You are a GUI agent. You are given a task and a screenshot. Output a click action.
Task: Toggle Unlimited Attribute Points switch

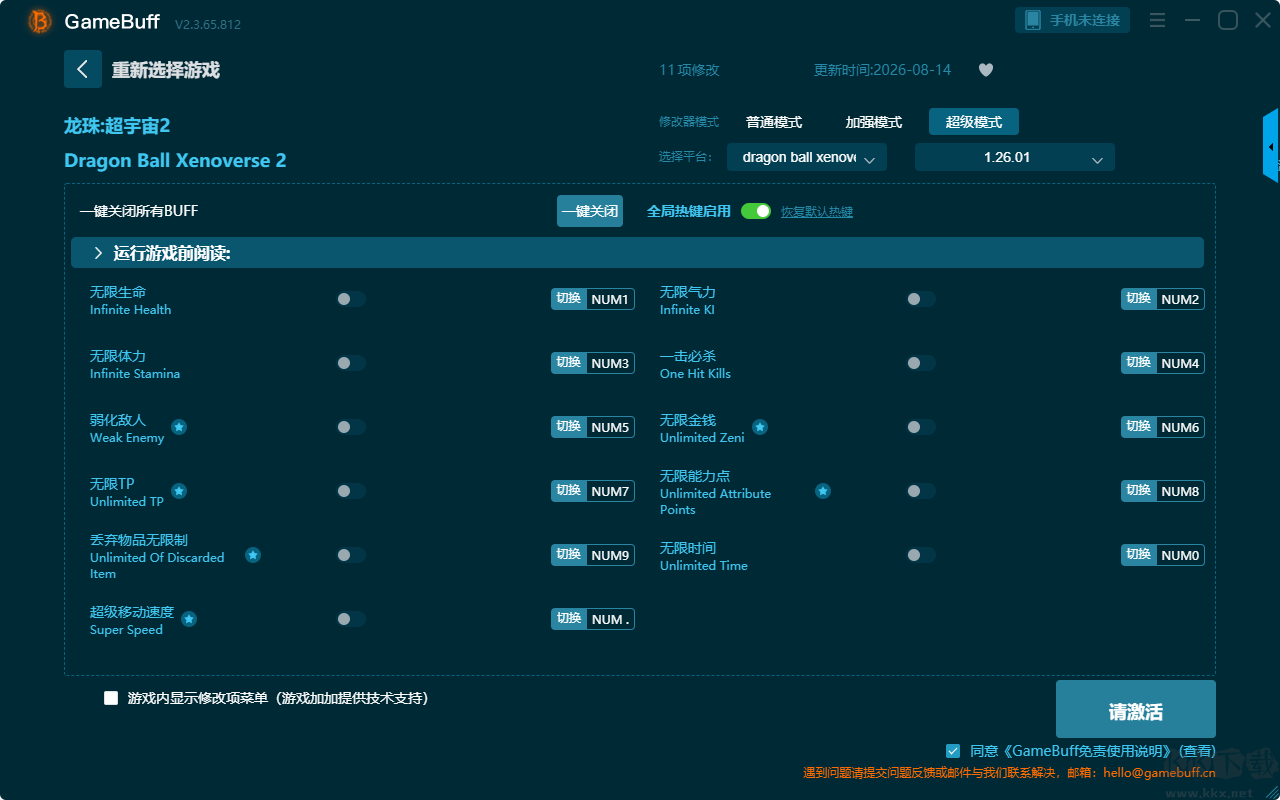pyautogui.click(x=921, y=491)
